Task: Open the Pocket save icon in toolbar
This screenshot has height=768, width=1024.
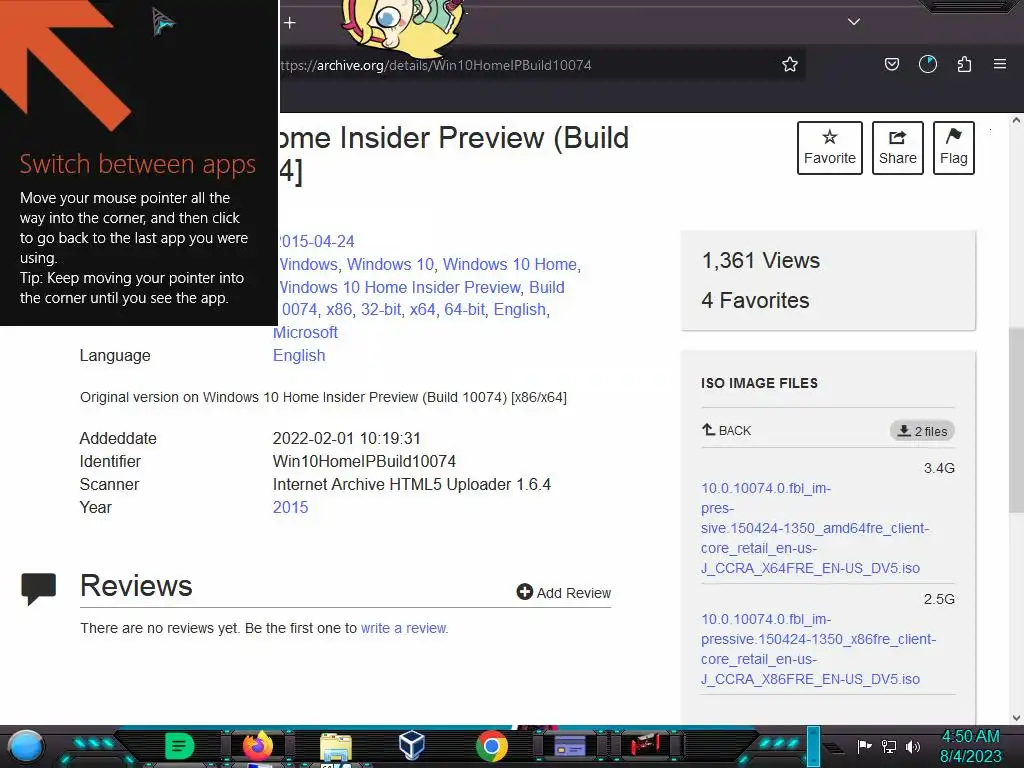Action: (x=891, y=64)
